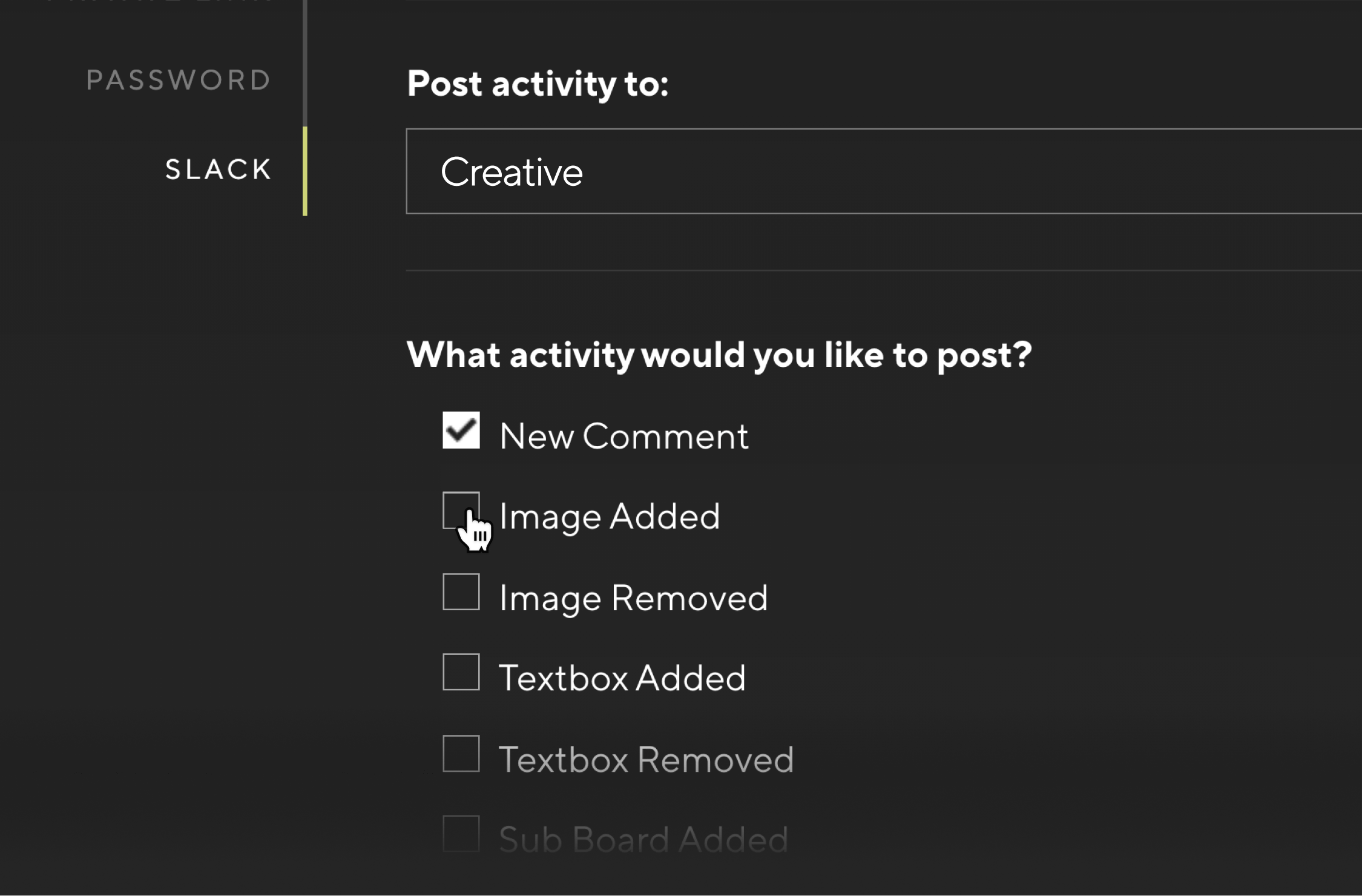Check the Textbox Added option
1362x896 pixels.
point(461,672)
